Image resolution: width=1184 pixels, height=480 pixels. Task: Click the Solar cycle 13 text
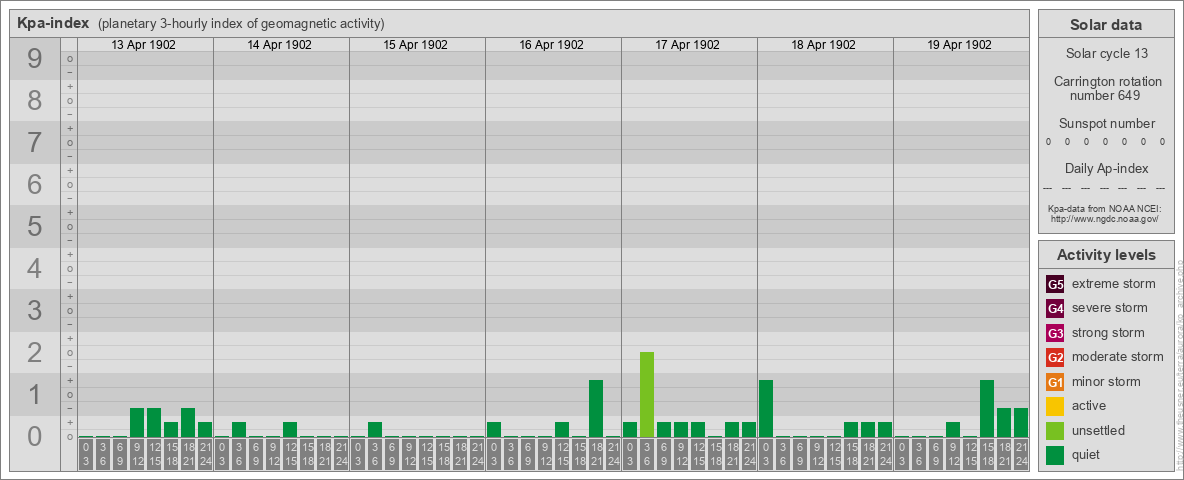[x=1105, y=54]
